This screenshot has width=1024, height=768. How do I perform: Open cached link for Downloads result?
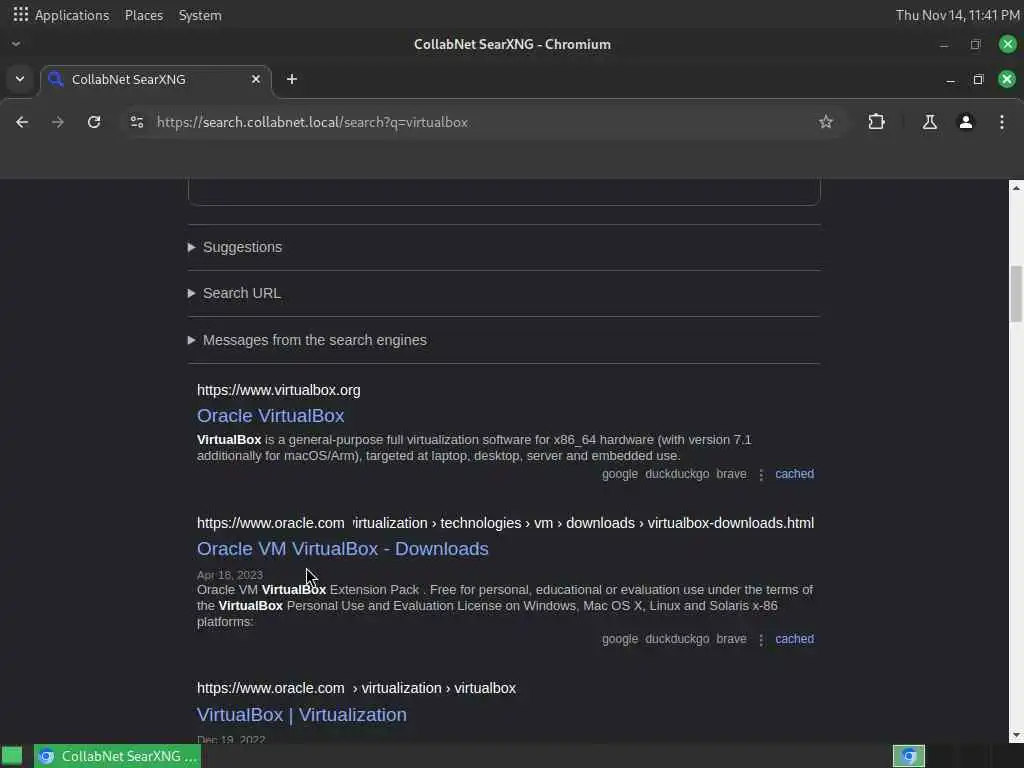click(794, 639)
